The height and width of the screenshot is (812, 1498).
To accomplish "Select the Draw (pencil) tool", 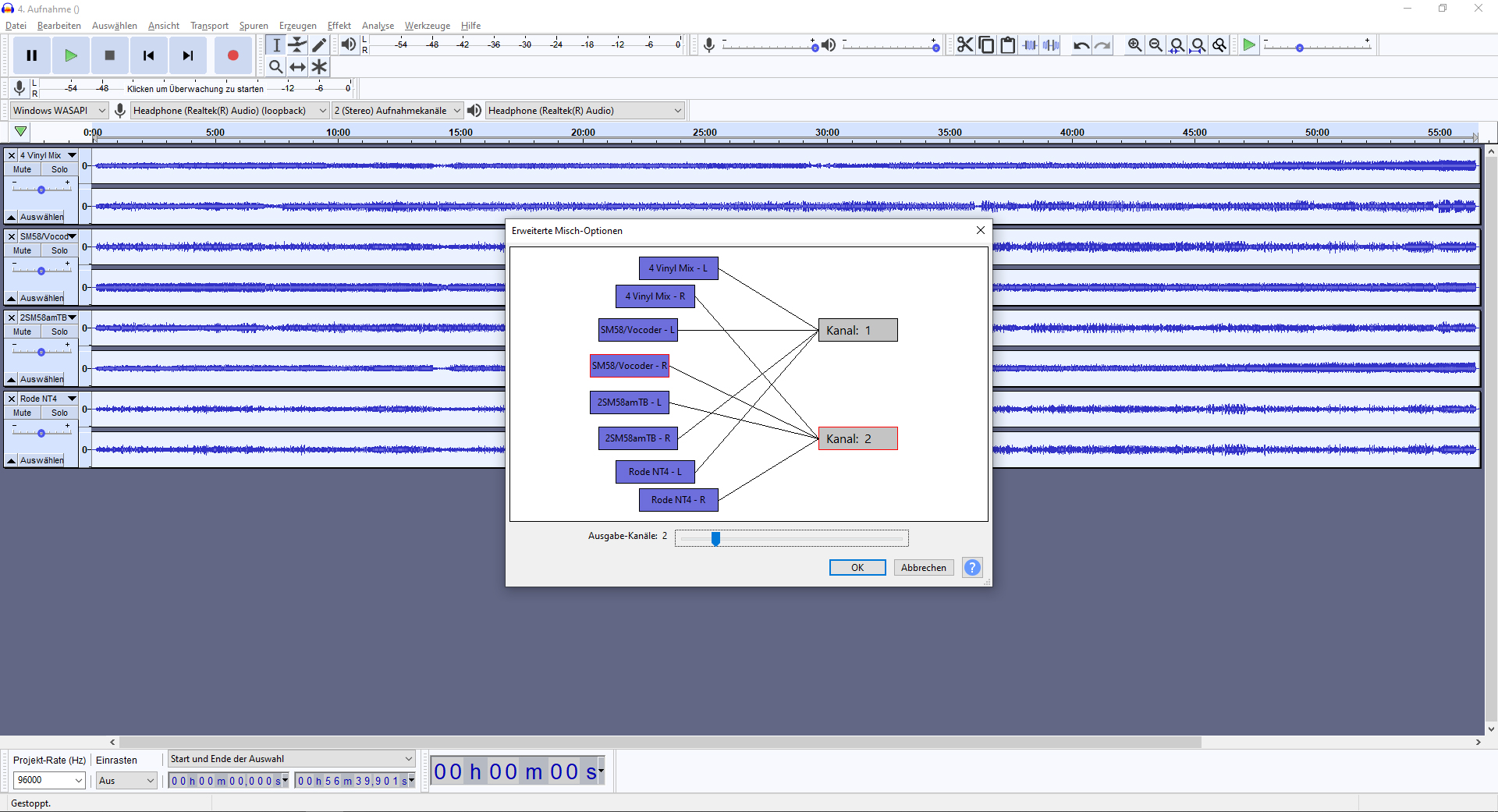I will pos(319,45).
